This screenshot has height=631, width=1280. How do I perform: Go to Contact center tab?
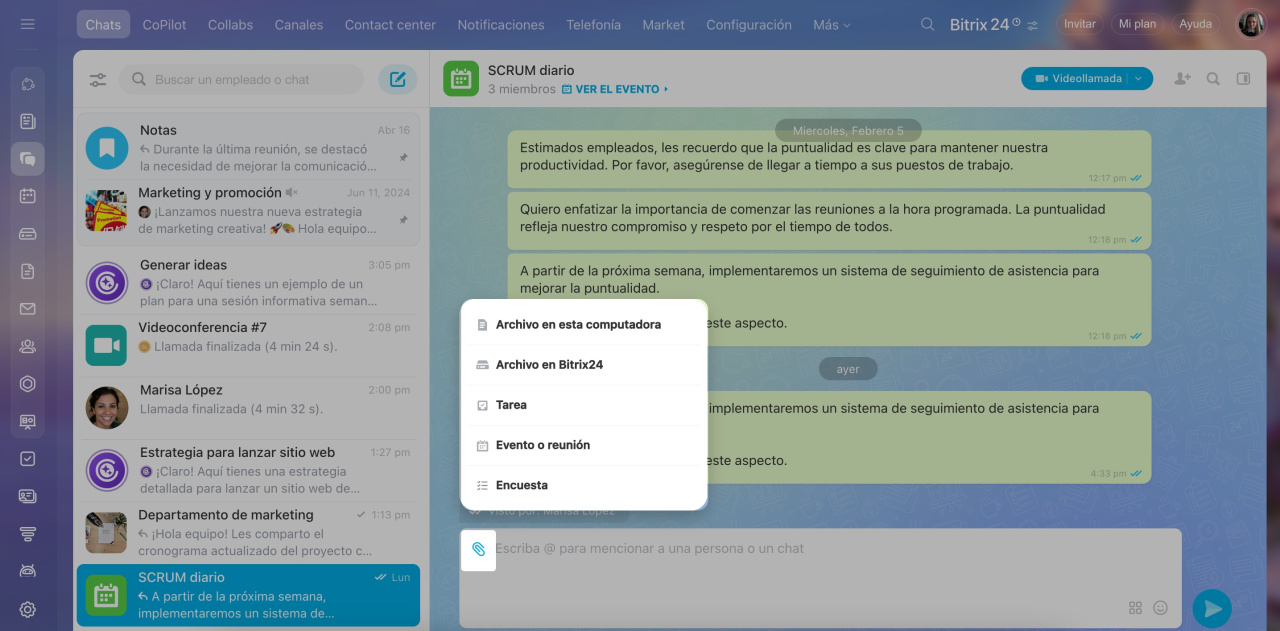(390, 24)
